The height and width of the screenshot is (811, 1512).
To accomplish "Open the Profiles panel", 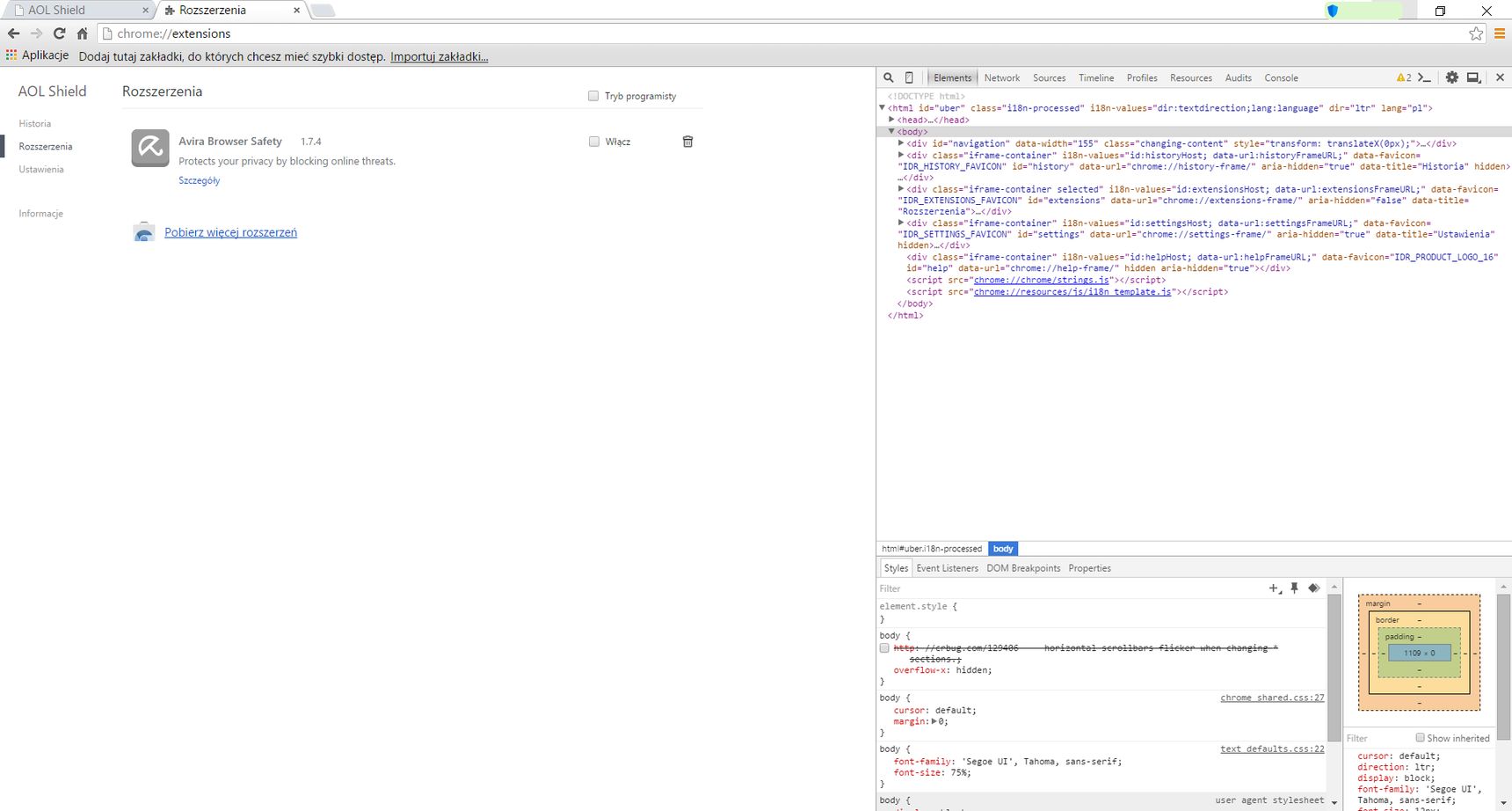I will click(1142, 77).
